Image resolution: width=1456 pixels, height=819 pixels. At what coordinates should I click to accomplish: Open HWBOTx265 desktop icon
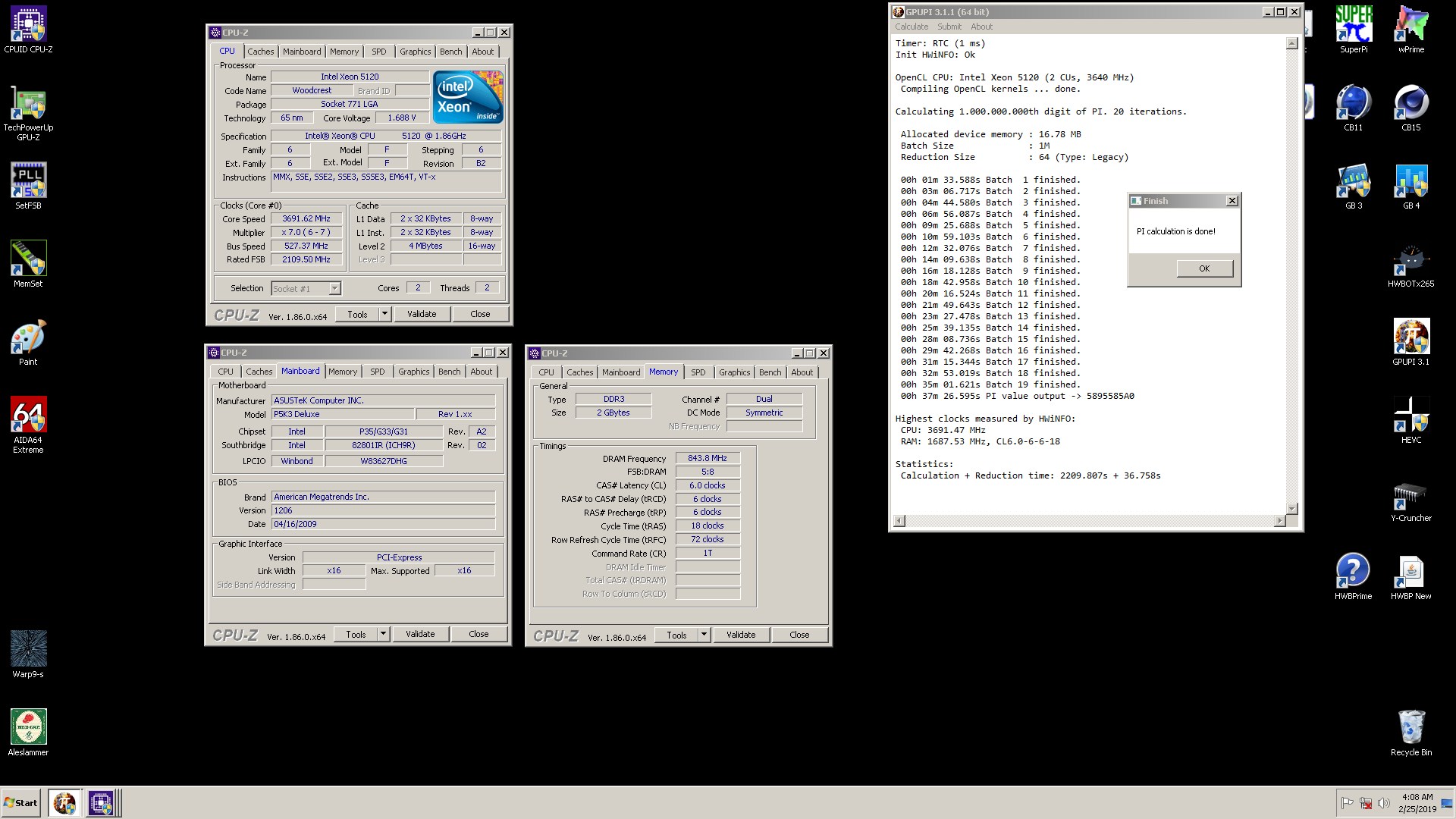click(1411, 265)
